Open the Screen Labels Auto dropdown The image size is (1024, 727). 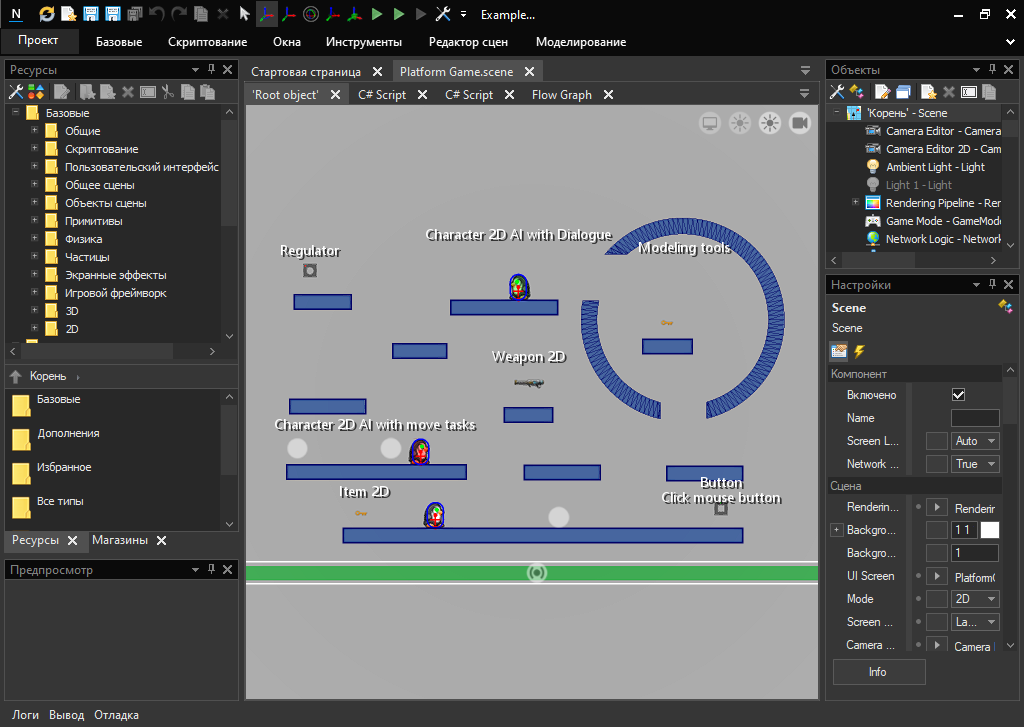pyautogui.click(x=975, y=441)
